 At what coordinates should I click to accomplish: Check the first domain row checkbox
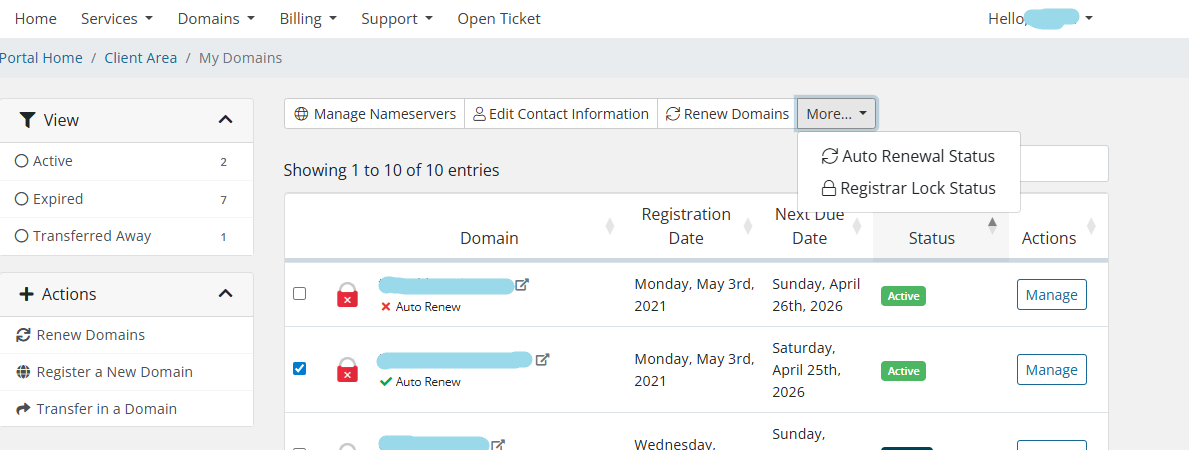tap(299, 294)
